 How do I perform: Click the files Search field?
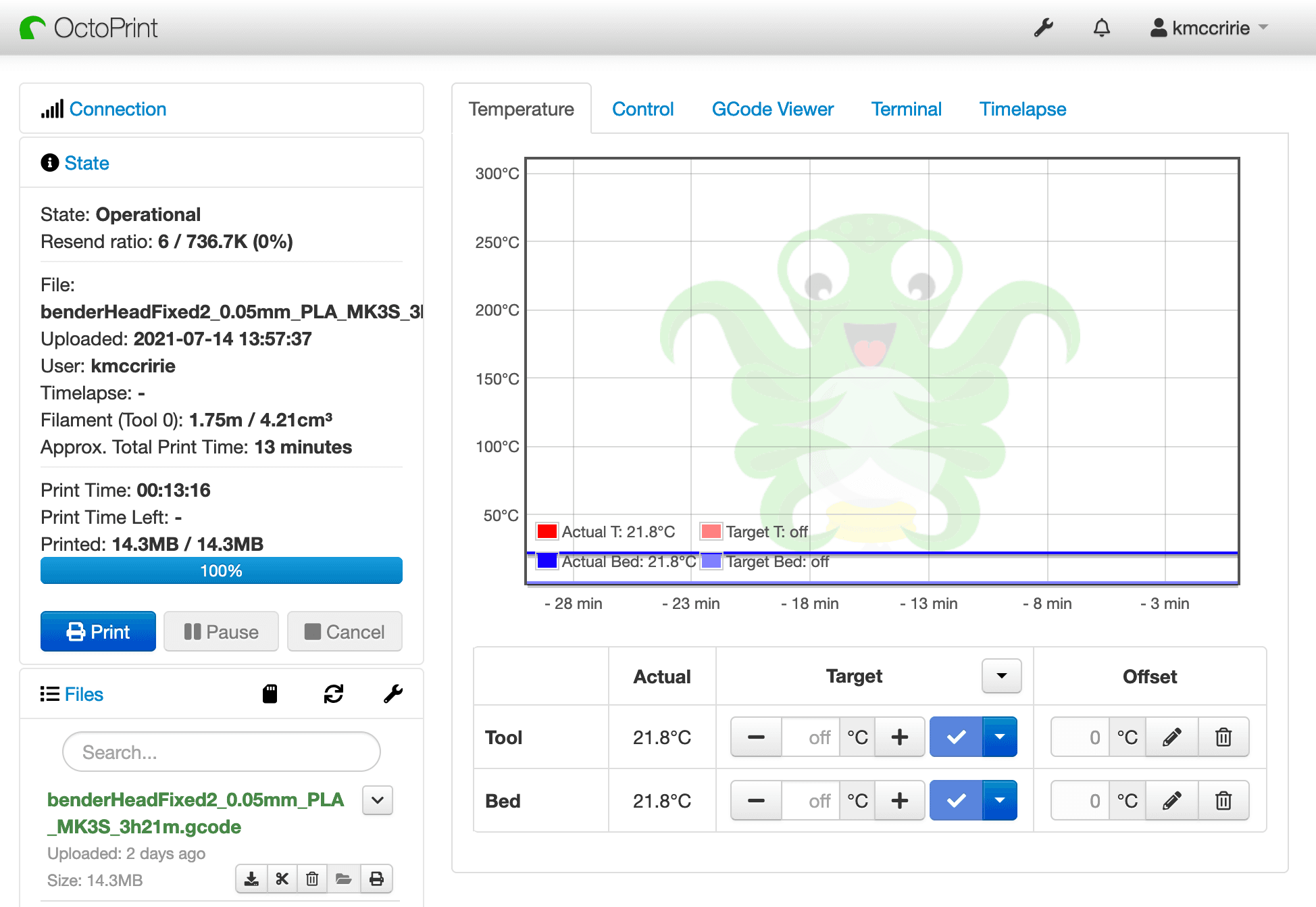pos(222,752)
